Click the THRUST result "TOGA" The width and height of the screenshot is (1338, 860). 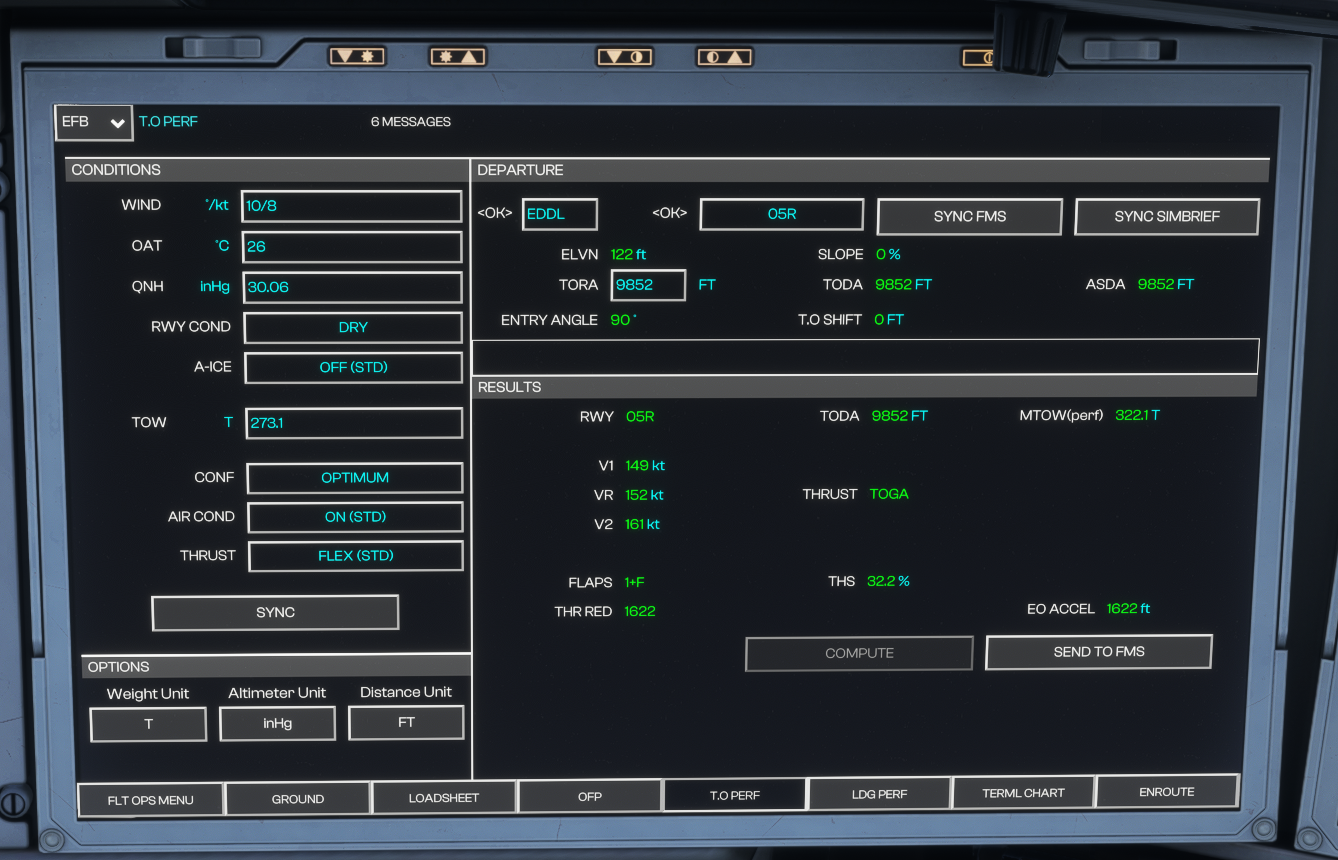(889, 494)
